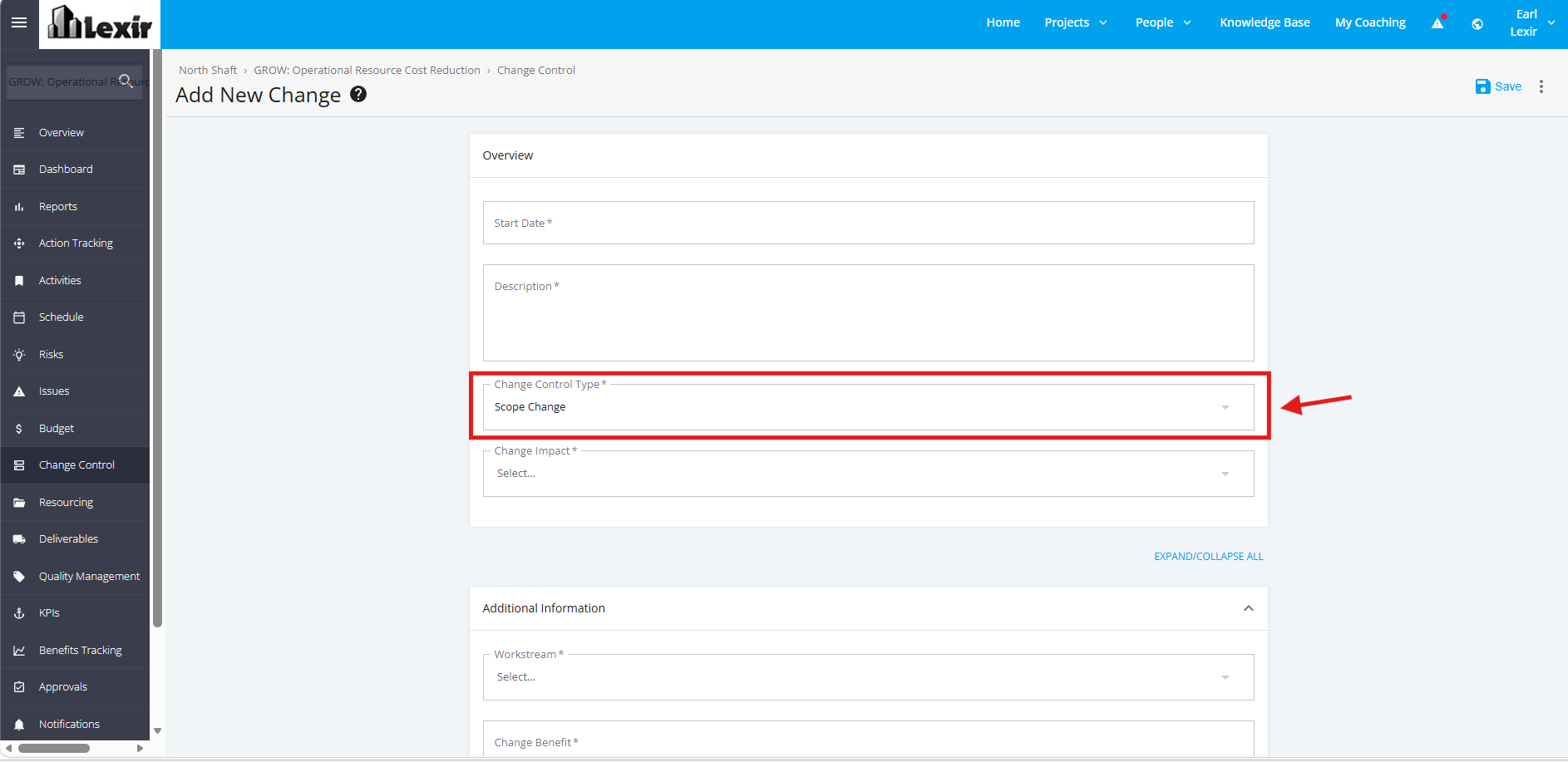Click the Action Tracking icon
The height and width of the screenshot is (762, 1568).
coord(19,243)
